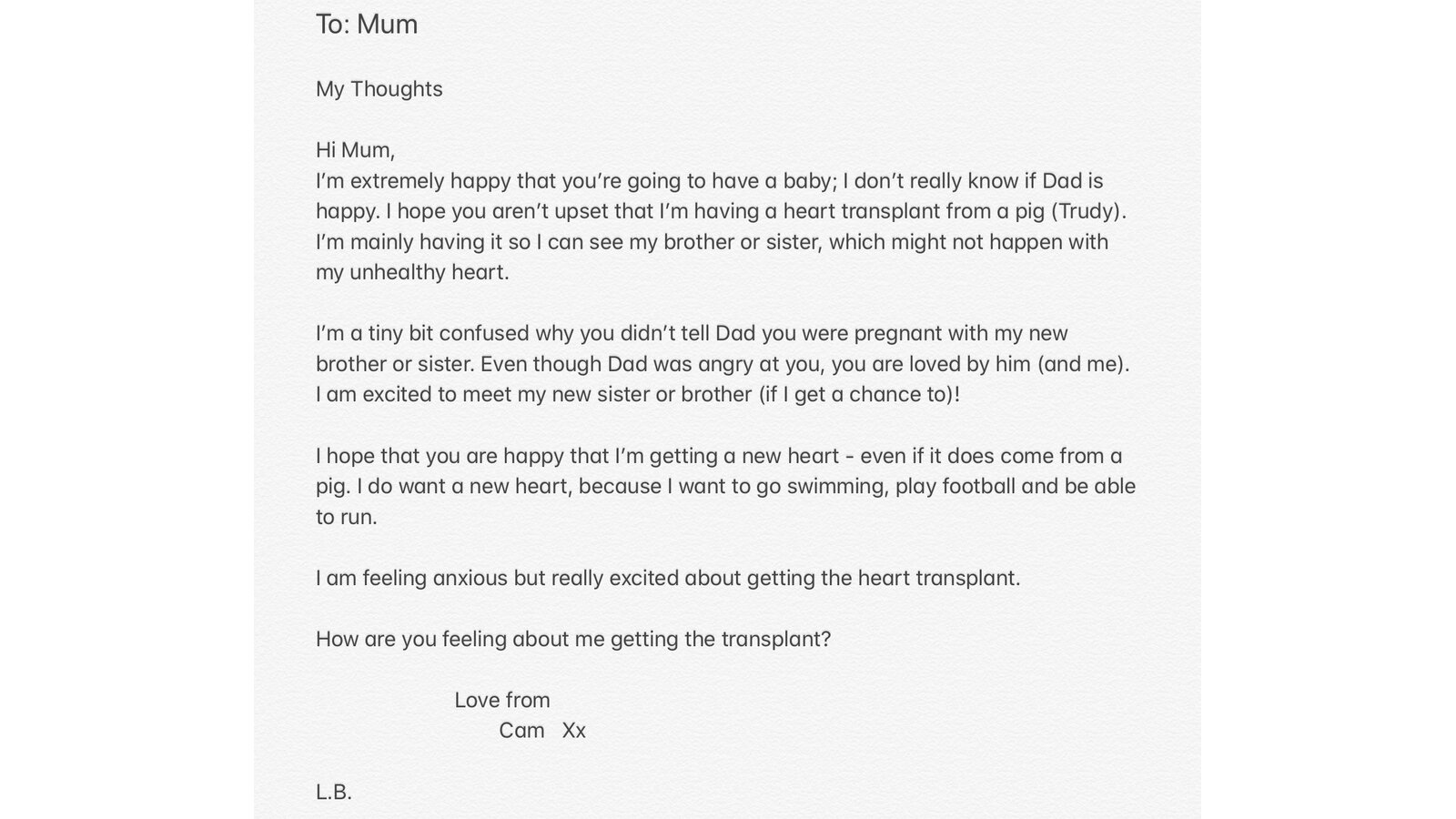Click the 'Love from' sign-off

(502, 700)
